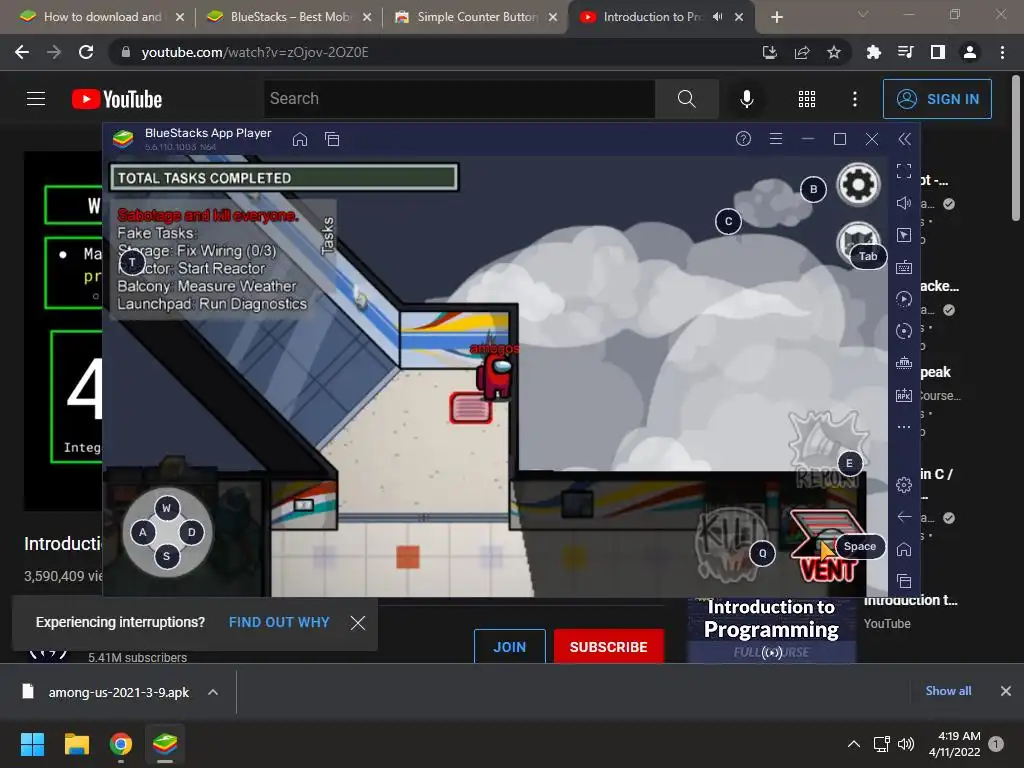1024x768 pixels.
Task: Click the SIGN IN button
Action: 937,99
